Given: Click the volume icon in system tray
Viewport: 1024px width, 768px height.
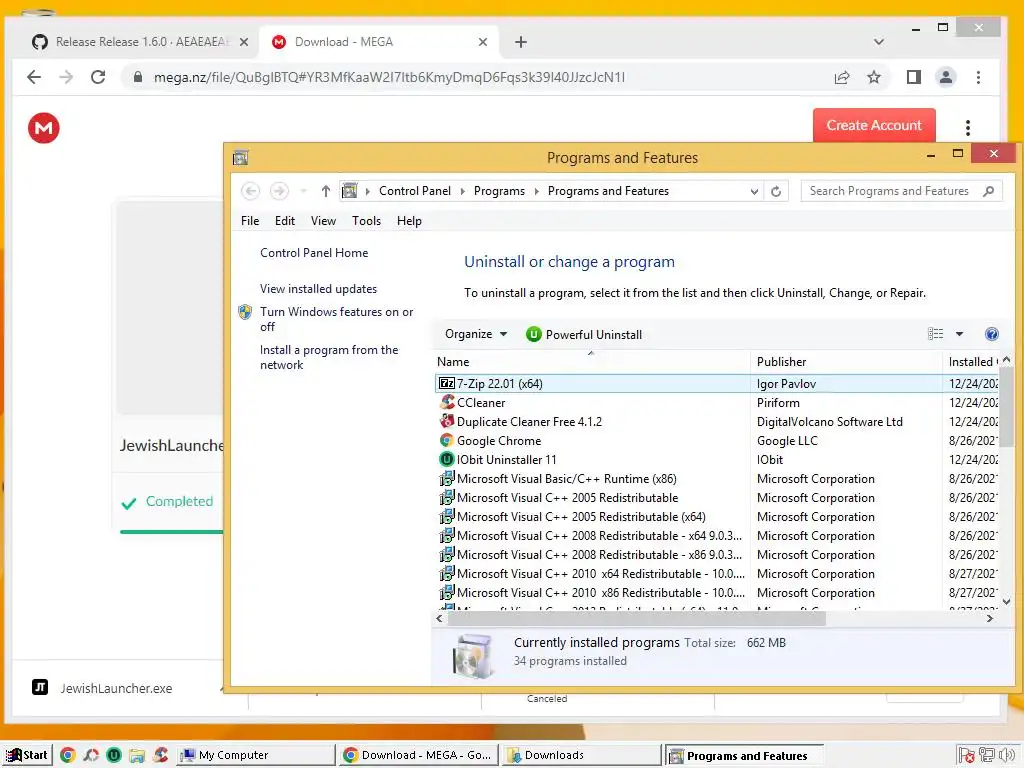Looking at the screenshot, I should coord(1006,755).
